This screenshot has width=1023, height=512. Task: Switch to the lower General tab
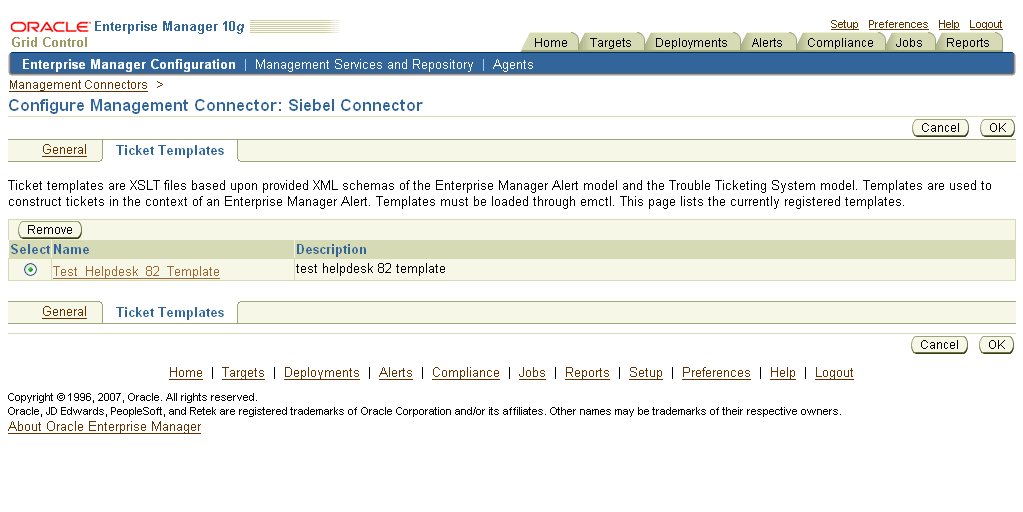[x=64, y=312]
